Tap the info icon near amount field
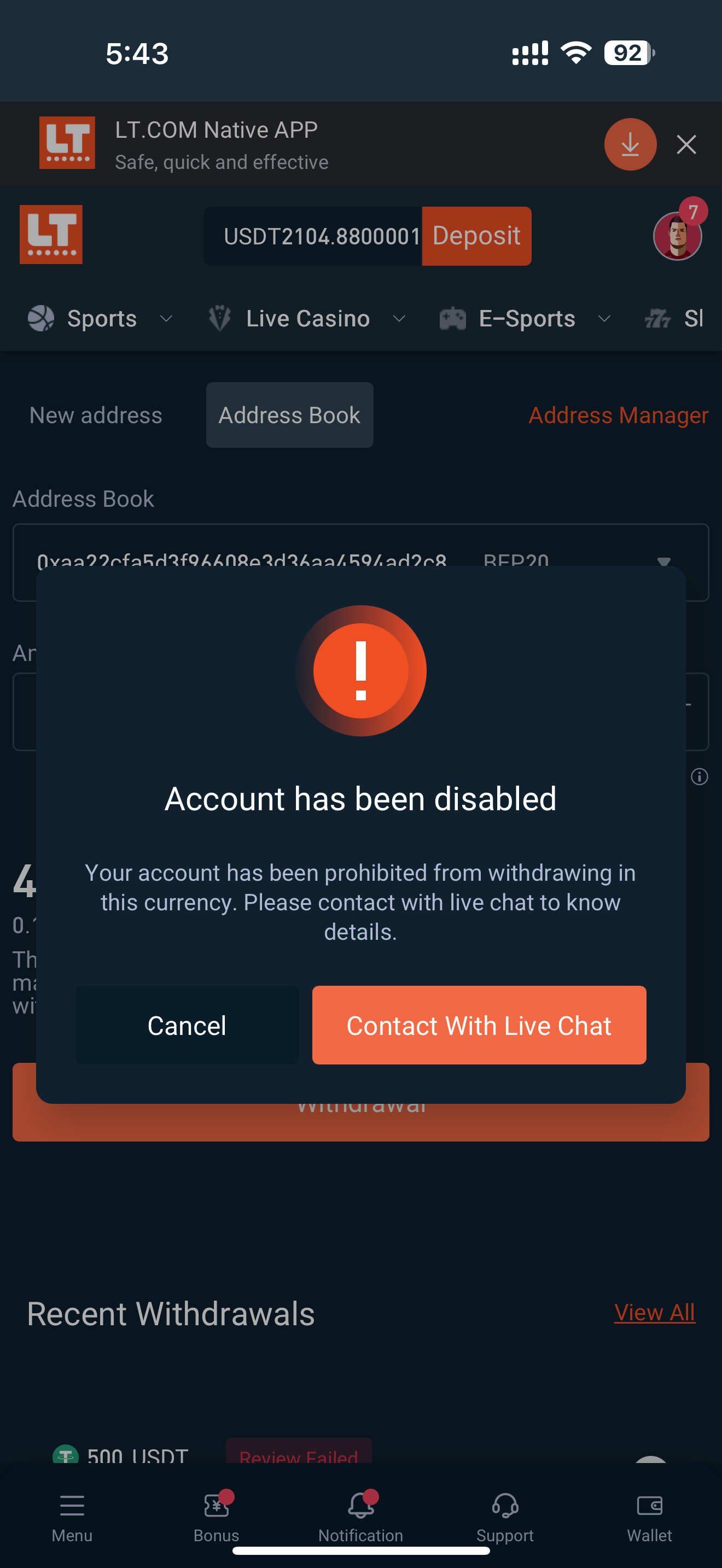 pos(700,777)
